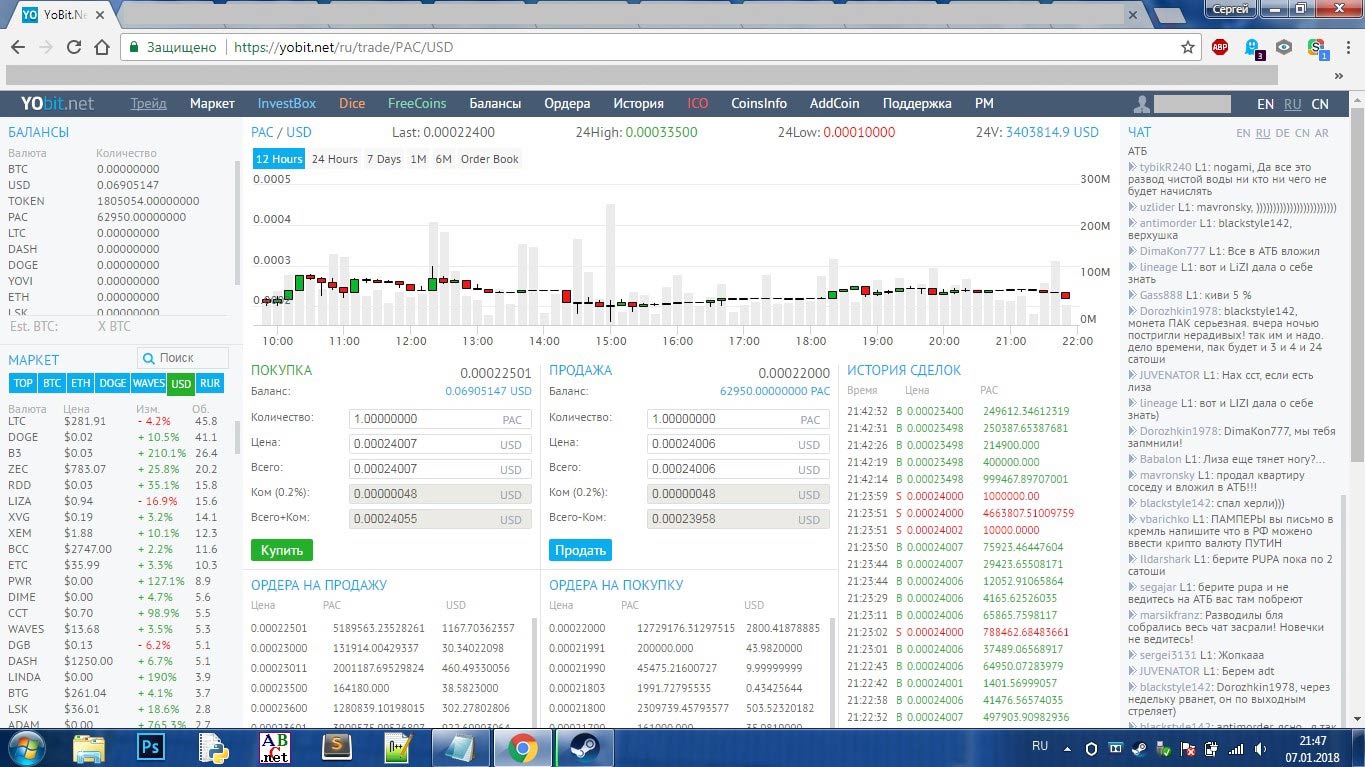
Task: Click the market Поиск search field
Action: coord(181,358)
